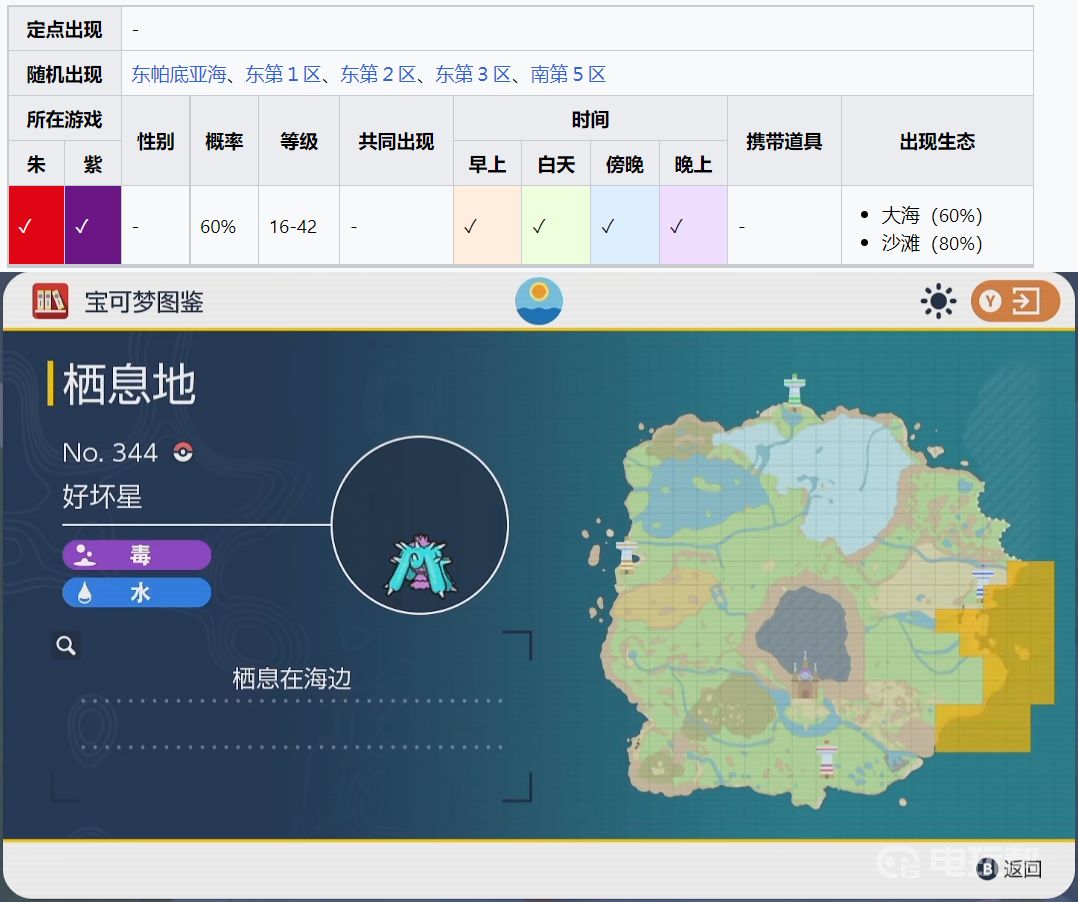Click the B 返回 back button
Screen dimensions: 1078x902
click(1009, 869)
